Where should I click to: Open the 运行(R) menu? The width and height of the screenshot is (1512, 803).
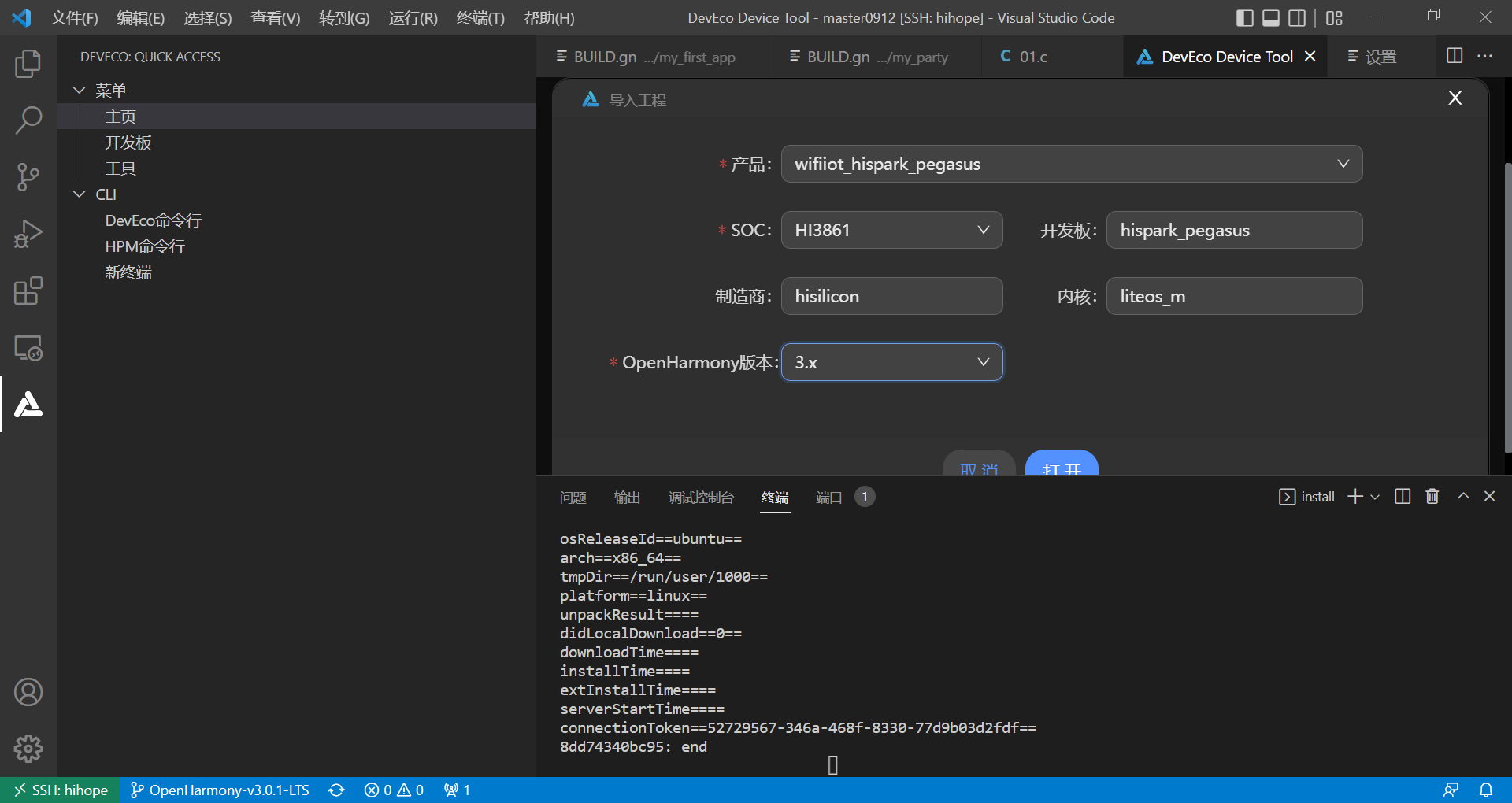(413, 17)
